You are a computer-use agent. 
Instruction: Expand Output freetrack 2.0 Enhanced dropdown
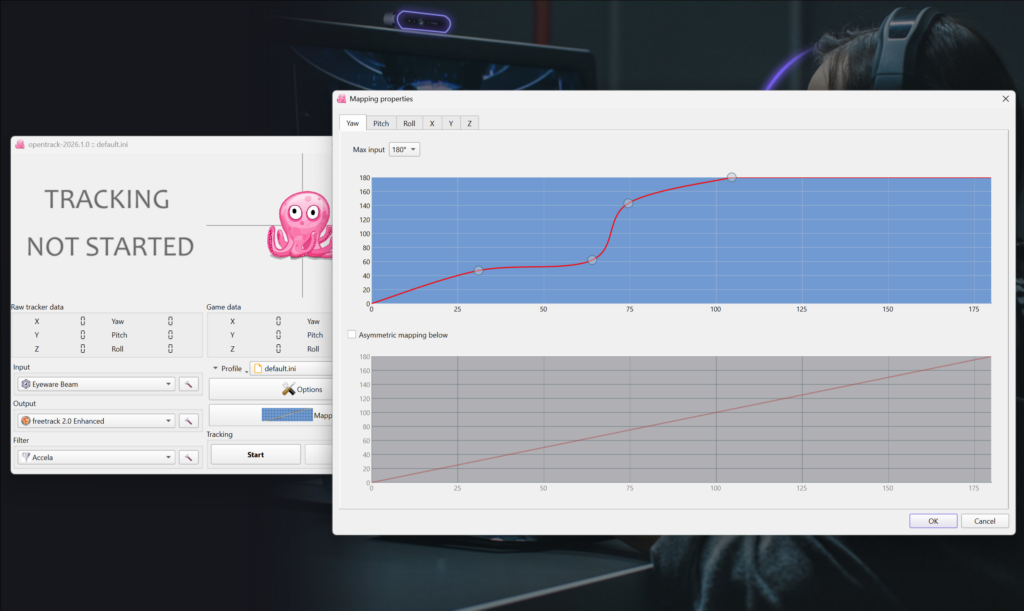(x=96, y=421)
